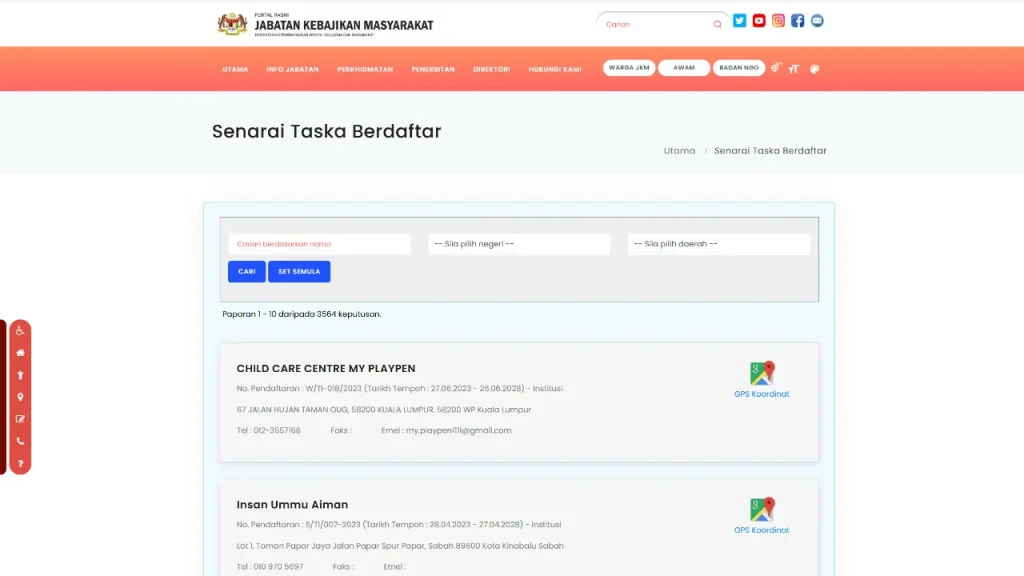The width and height of the screenshot is (1024, 576).
Task: Open the Instagram profile icon
Action: point(778,21)
